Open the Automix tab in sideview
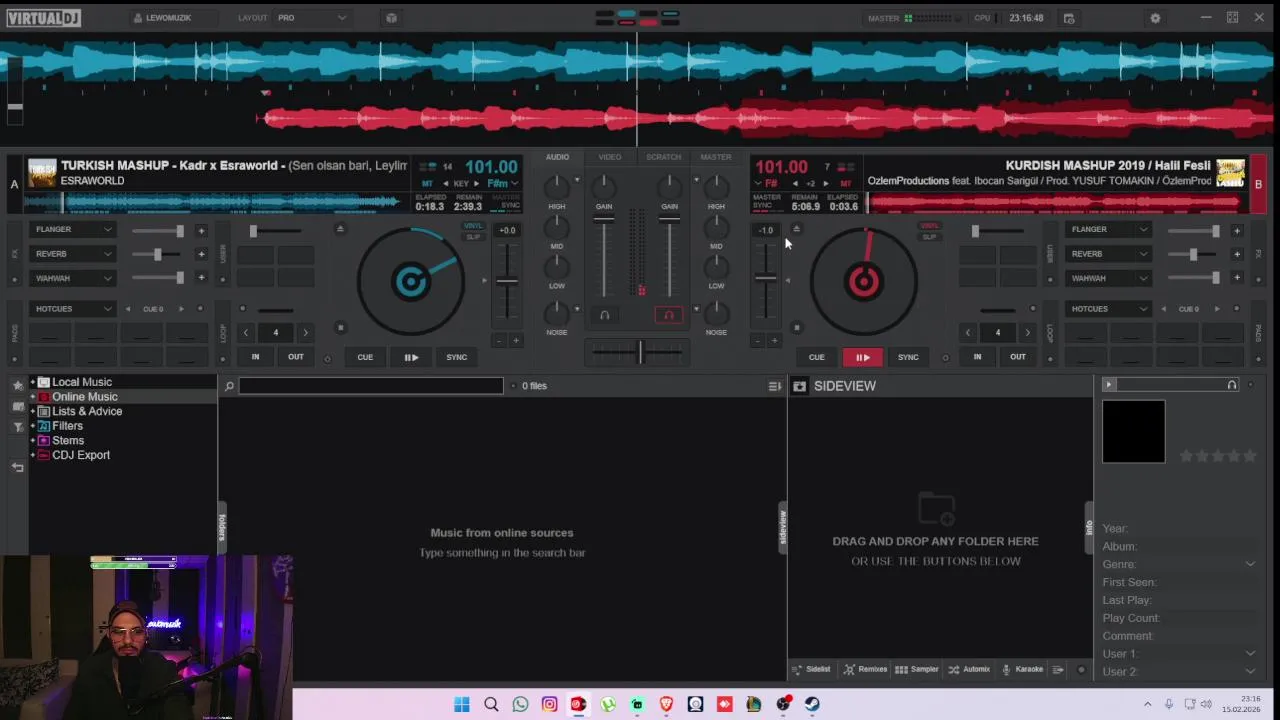The width and height of the screenshot is (1280, 720). 969,669
